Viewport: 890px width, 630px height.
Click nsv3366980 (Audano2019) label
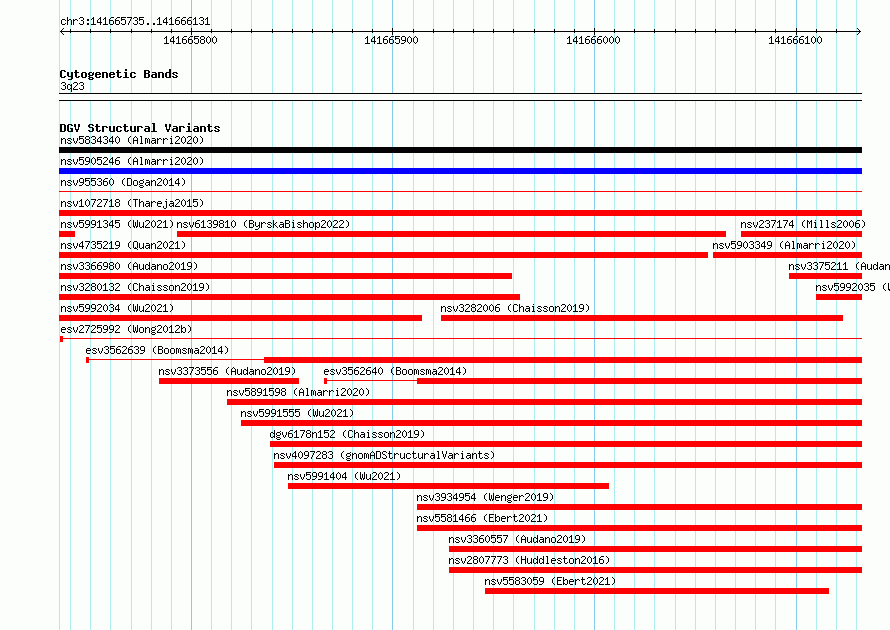pos(129,266)
